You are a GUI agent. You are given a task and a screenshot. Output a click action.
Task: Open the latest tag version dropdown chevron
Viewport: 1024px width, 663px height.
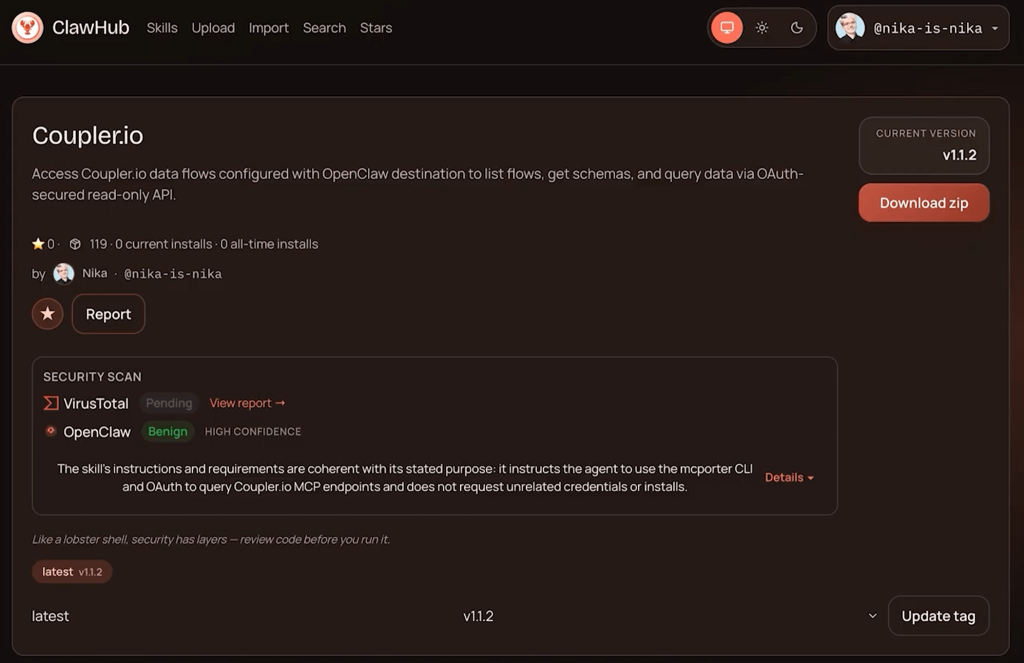coord(872,616)
